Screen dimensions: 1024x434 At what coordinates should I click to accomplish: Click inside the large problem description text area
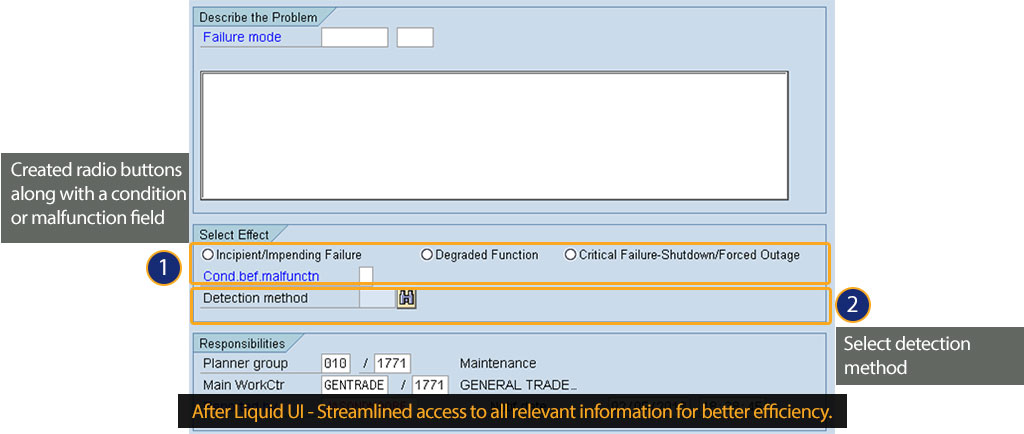tap(494, 136)
